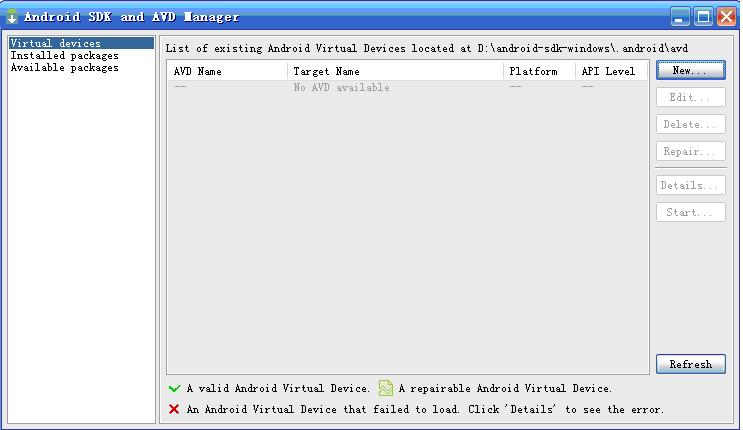This screenshot has width=743, height=430.
Task: Click the repairable Android Virtual Device icon
Action: pos(386,388)
